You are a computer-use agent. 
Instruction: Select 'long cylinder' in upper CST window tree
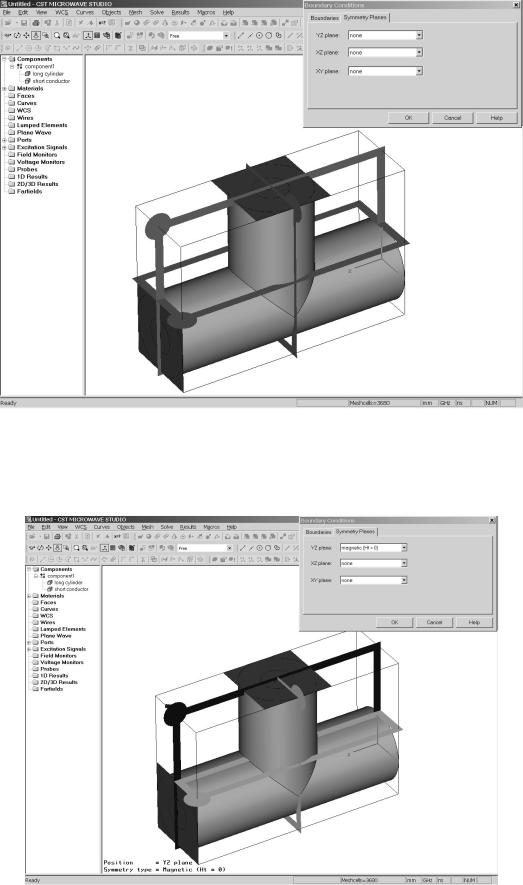(48, 74)
